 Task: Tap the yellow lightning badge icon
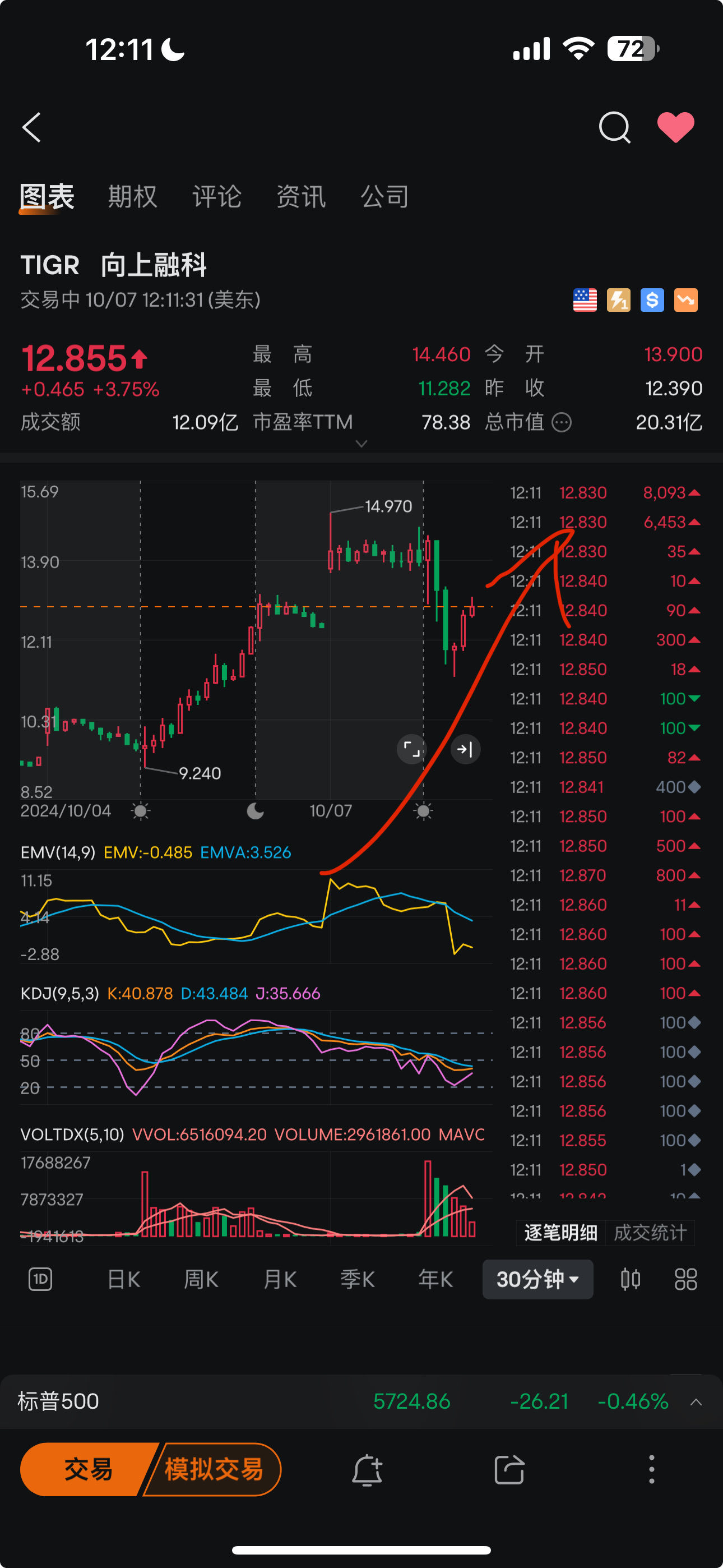[x=618, y=300]
